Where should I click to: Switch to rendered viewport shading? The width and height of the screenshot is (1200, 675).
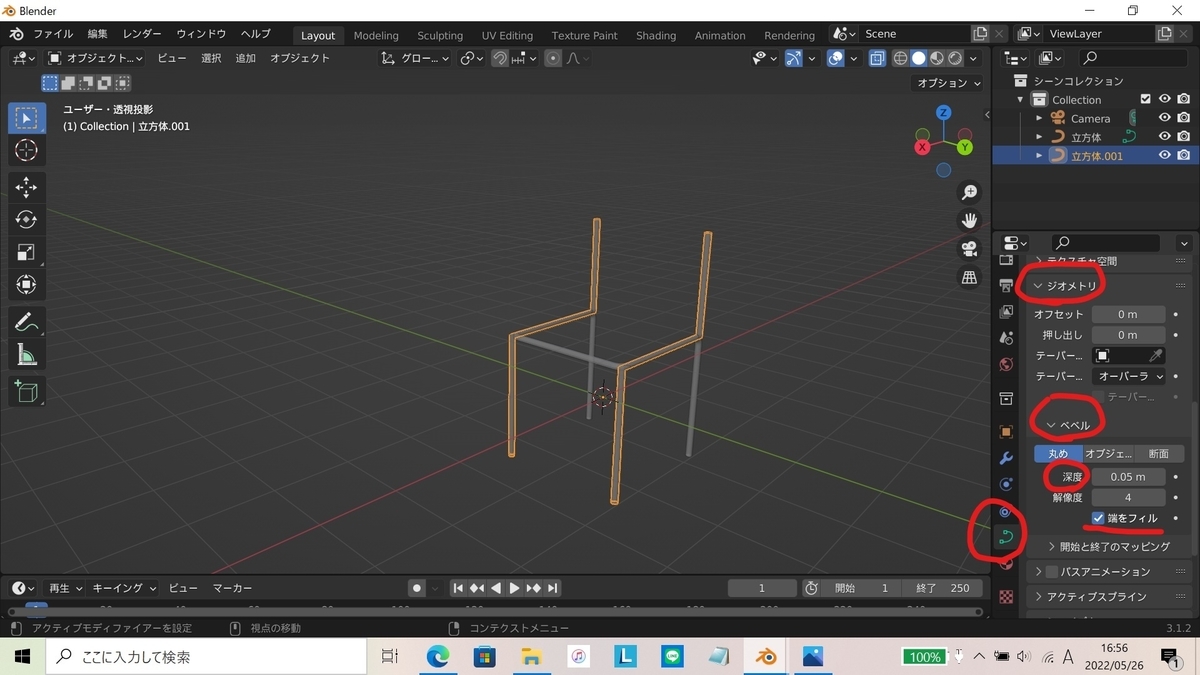tap(955, 59)
